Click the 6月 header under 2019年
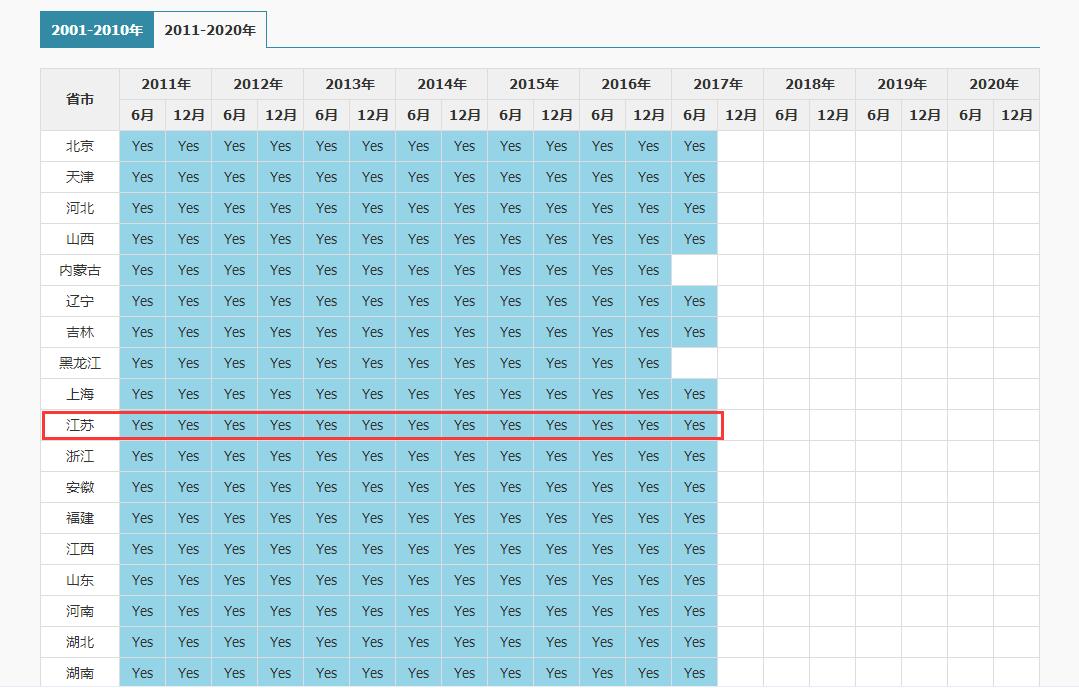Viewport: 1079px width, 688px height. (x=878, y=115)
